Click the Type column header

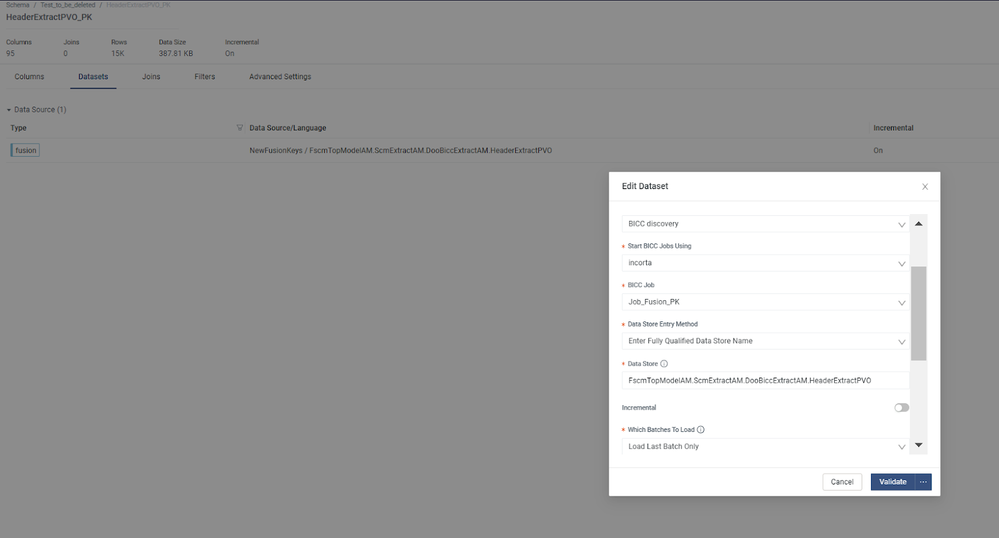coord(18,128)
